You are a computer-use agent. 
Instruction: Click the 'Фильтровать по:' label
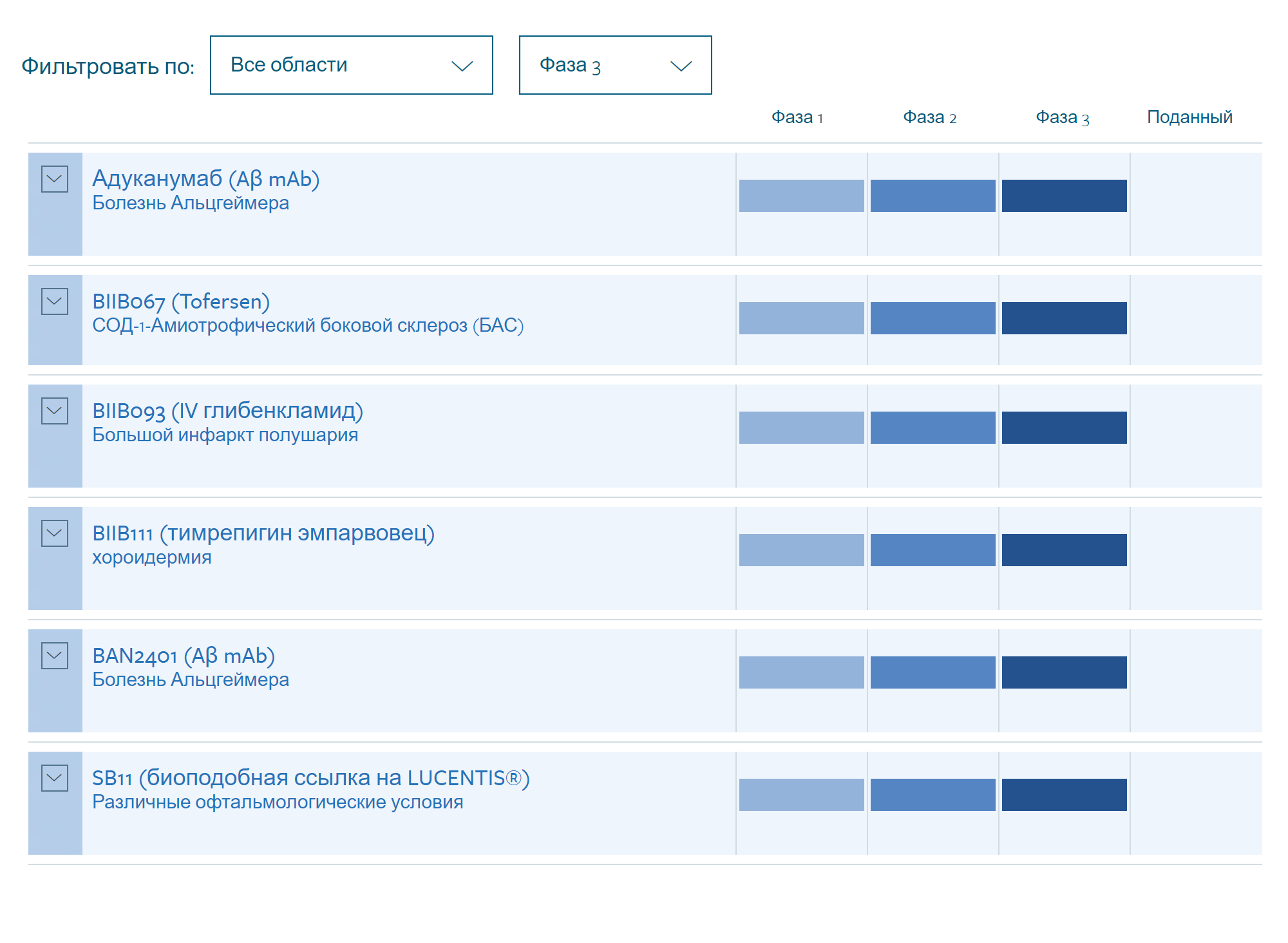pos(108,66)
